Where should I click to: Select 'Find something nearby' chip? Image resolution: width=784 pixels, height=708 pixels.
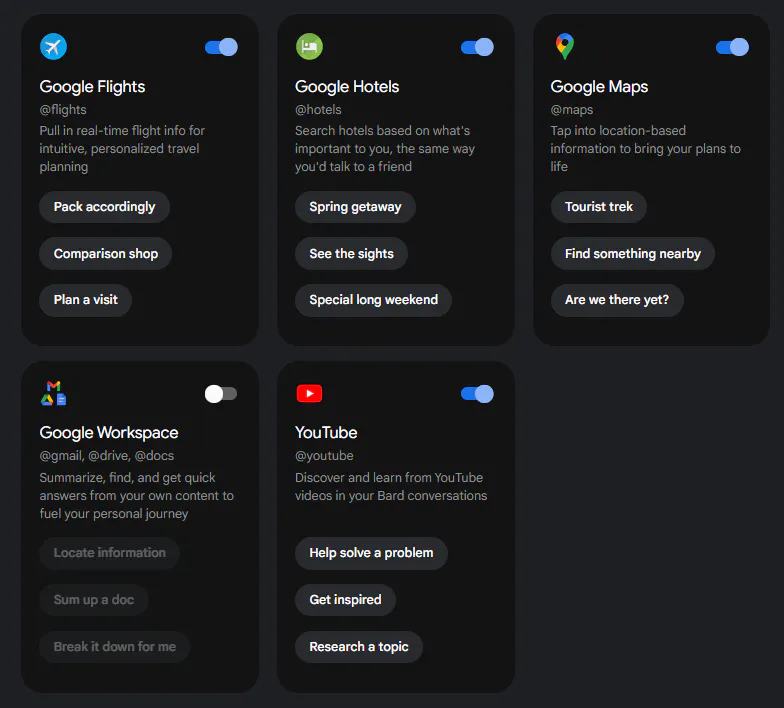coord(632,254)
